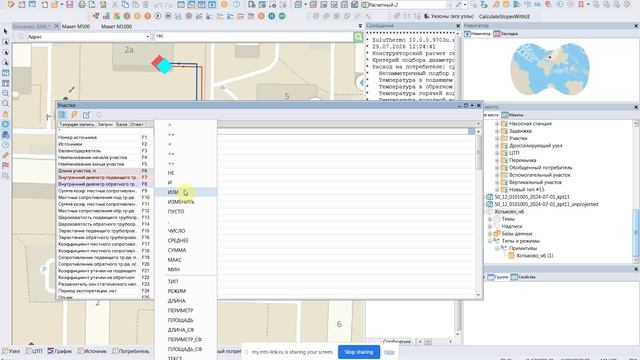This screenshot has width=640, height=360.
Task: Select the pan hand tool in left sidebar
Action: pyautogui.click(x=5, y=114)
